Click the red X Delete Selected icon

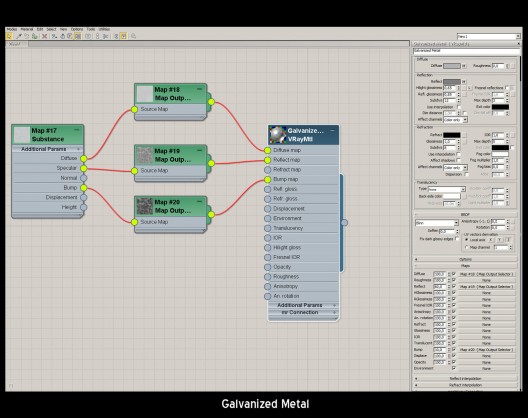44,36
